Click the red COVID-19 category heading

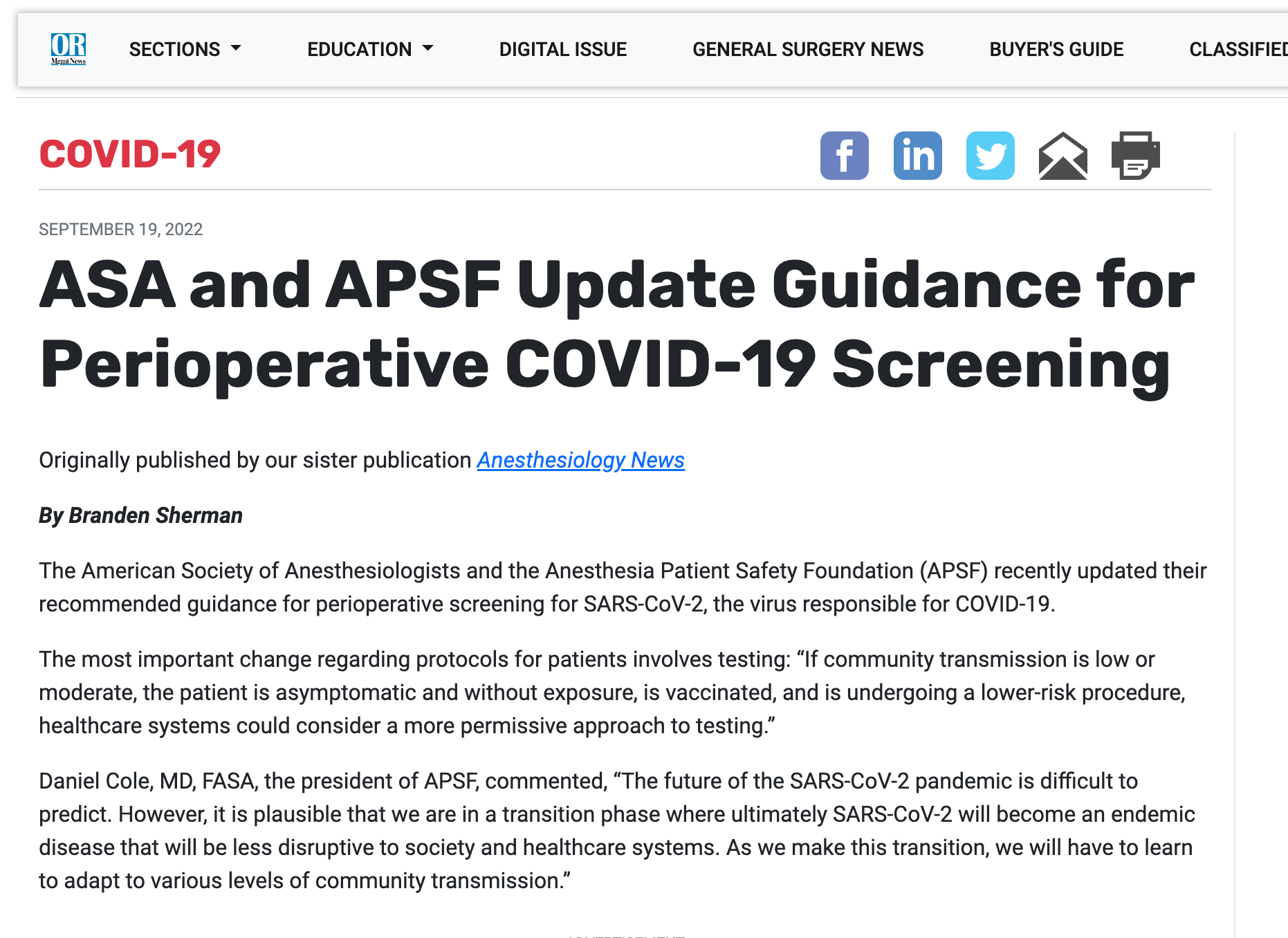click(130, 154)
